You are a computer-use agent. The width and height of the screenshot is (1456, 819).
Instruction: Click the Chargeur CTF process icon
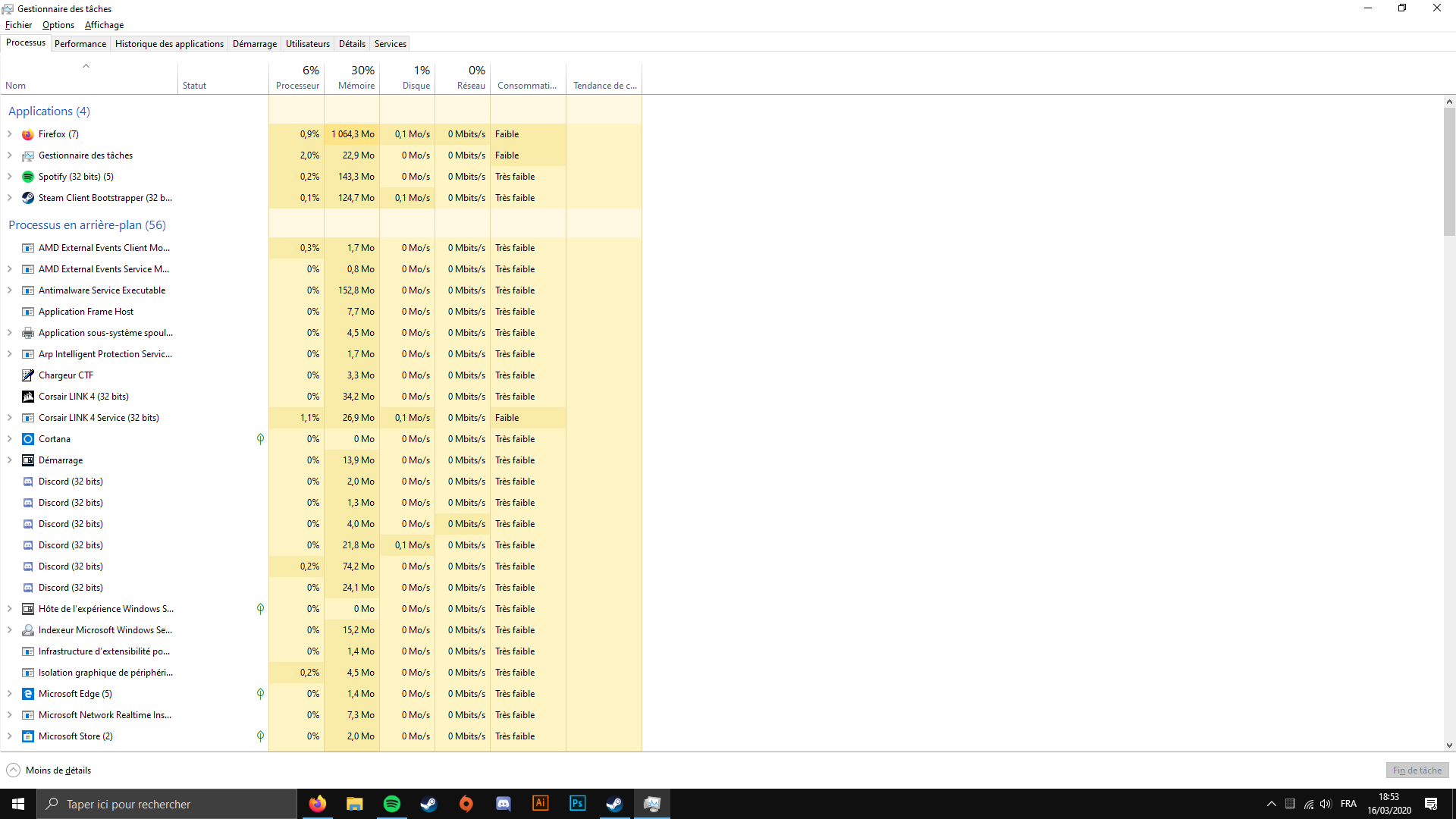click(28, 375)
